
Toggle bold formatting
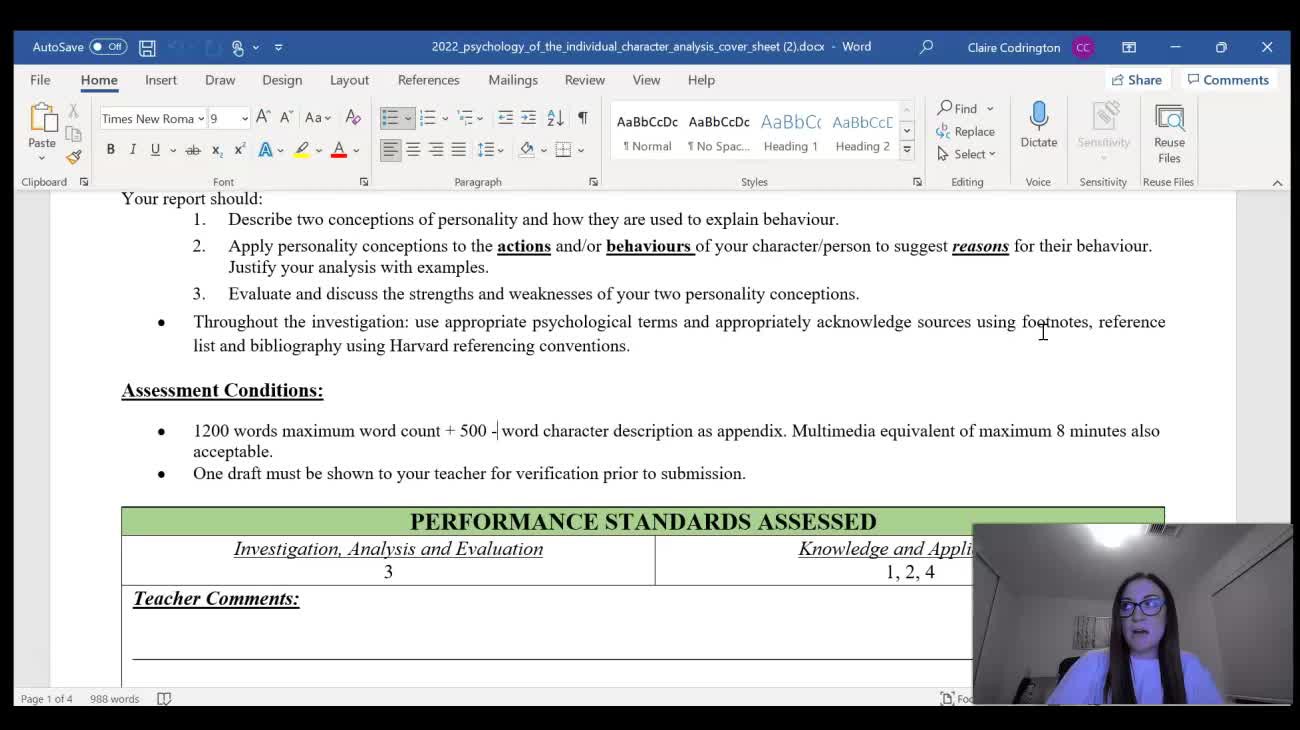[x=110, y=149]
